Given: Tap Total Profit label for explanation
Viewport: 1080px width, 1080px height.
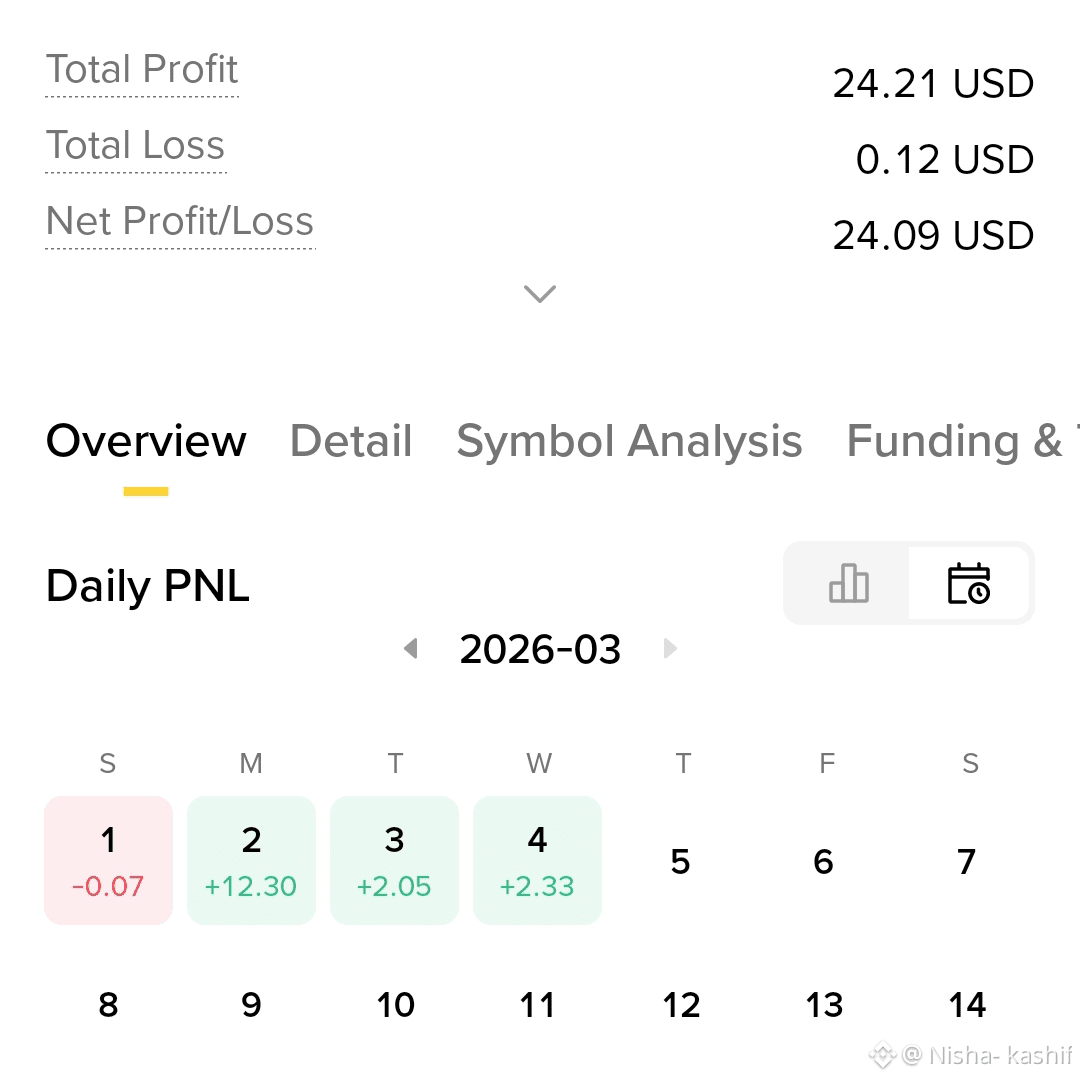Looking at the screenshot, I should [142, 70].
